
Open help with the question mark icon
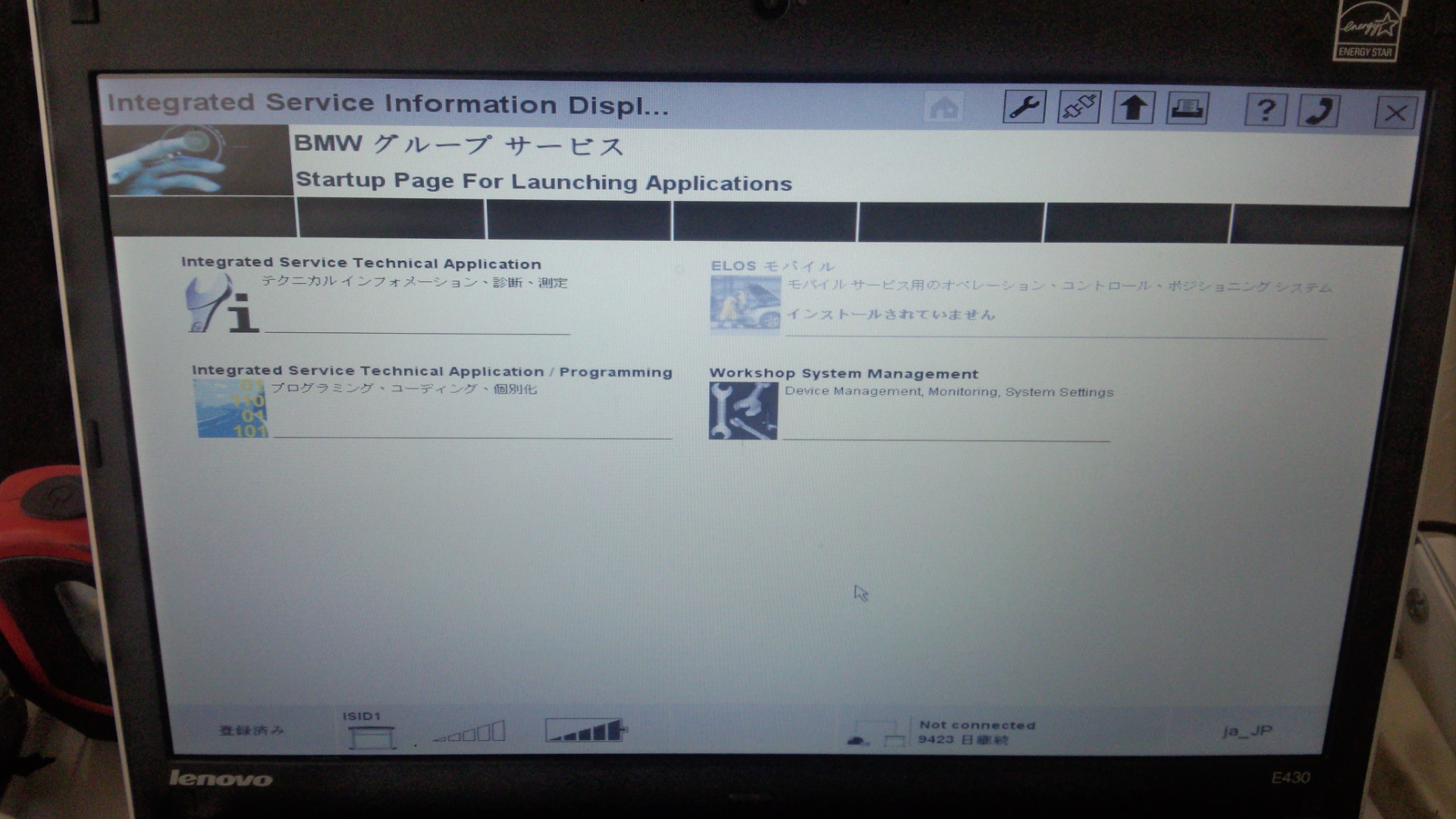click(1265, 111)
